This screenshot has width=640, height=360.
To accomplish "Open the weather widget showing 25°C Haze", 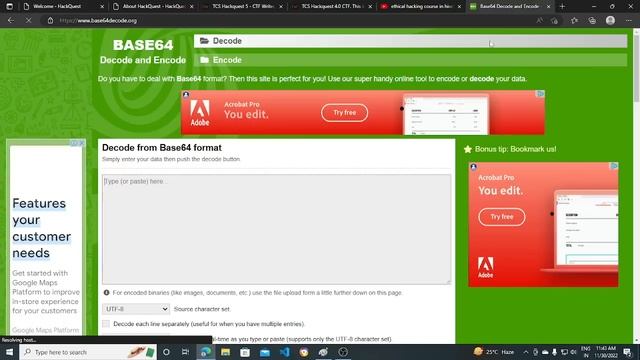I will tap(494, 352).
